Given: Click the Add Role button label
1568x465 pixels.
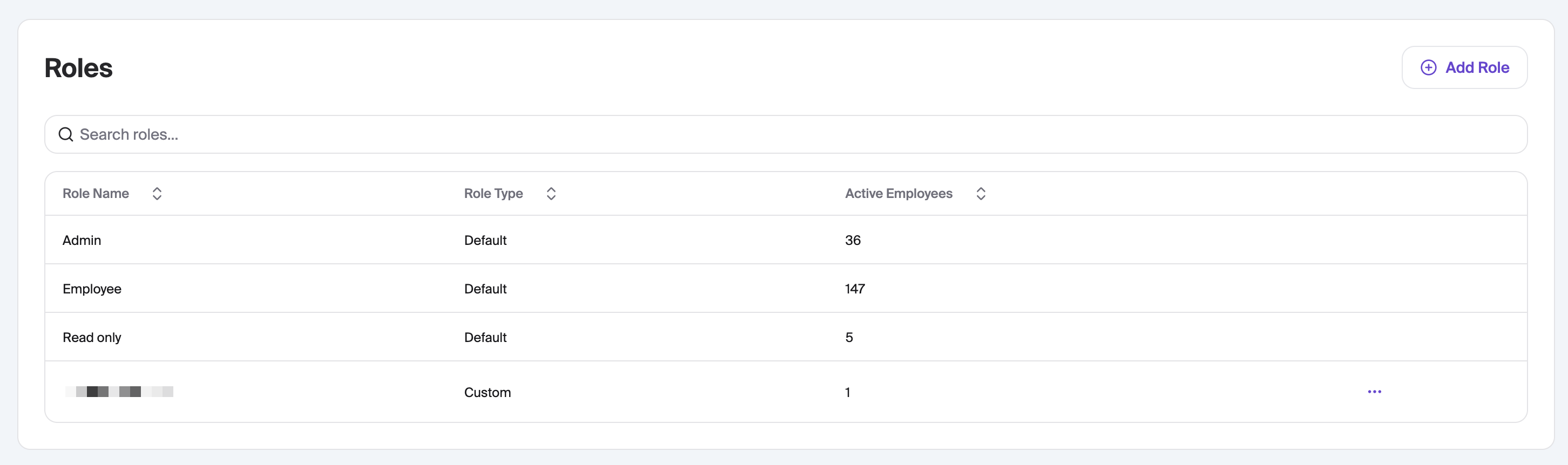Looking at the screenshot, I should pos(1477,67).
